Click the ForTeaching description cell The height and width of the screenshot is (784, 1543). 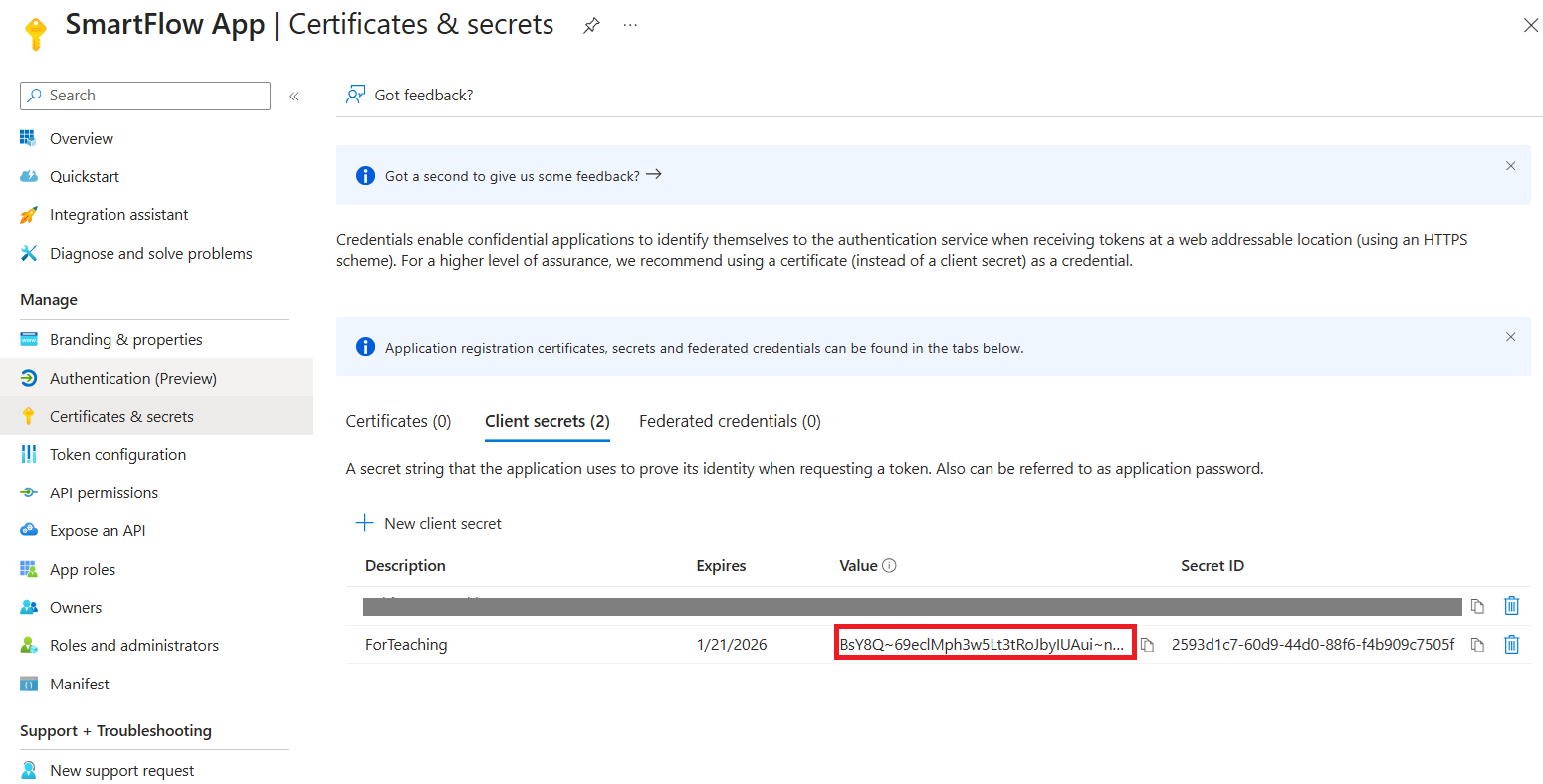point(406,644)
